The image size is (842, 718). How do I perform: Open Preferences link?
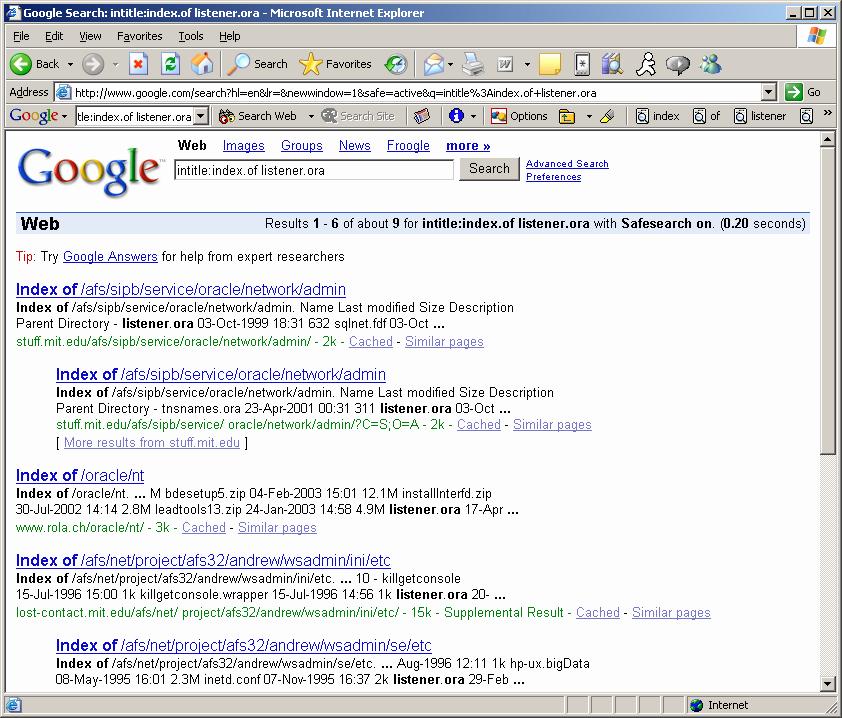click(x=554, y=177)
